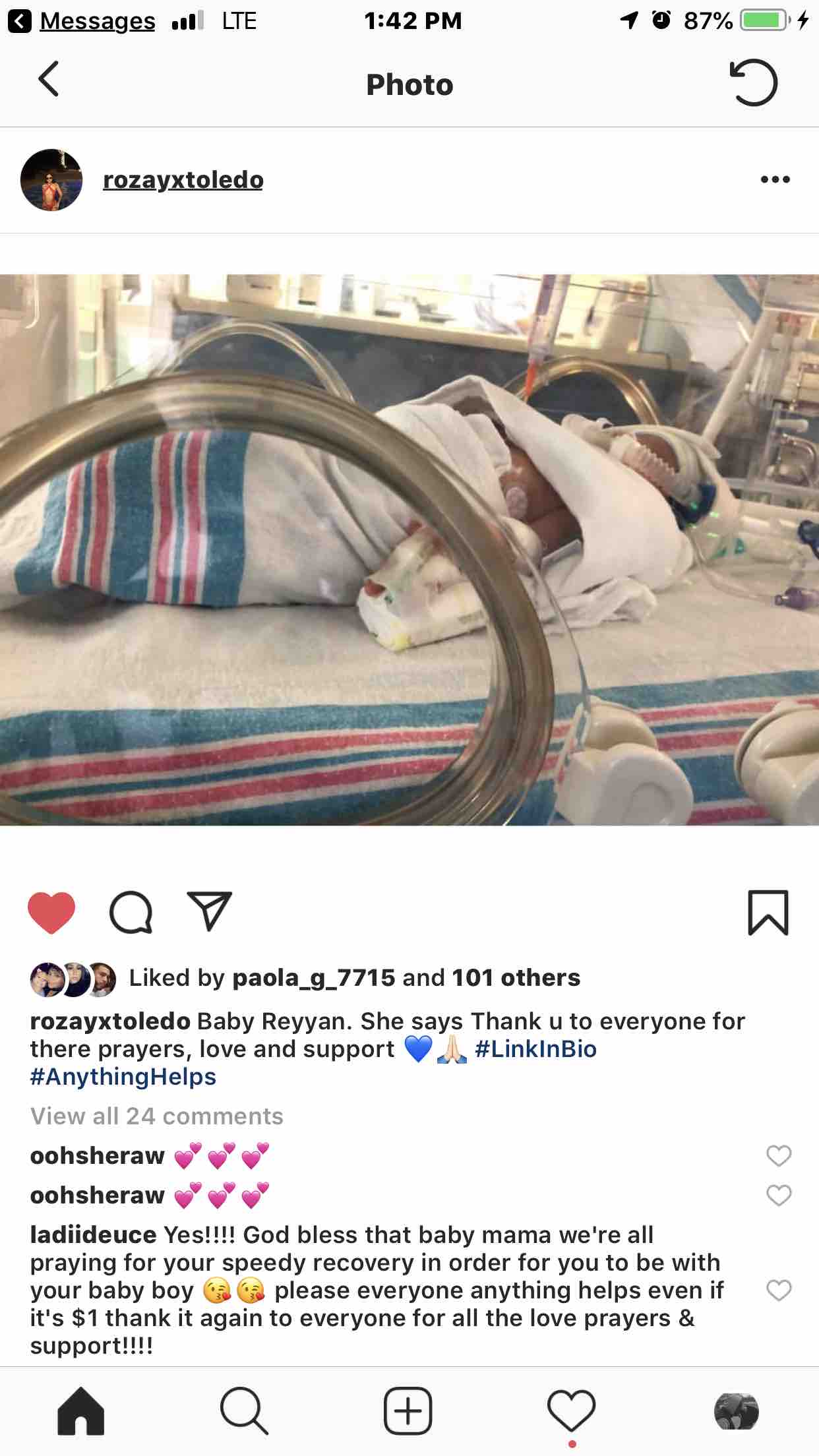Screen dimensions: 819x1456
Task: Tap the refresh icon beside Photo title
Action: [x=754, y=82]
